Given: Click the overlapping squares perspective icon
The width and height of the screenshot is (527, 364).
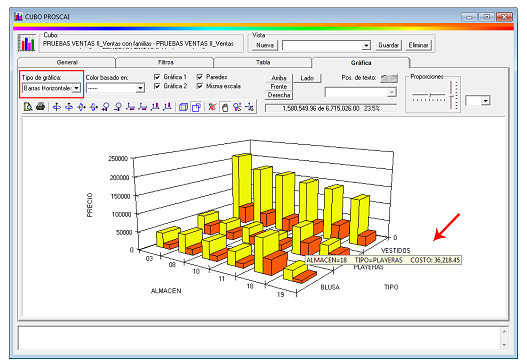Looking at the screenshot, I should [196, 107].
